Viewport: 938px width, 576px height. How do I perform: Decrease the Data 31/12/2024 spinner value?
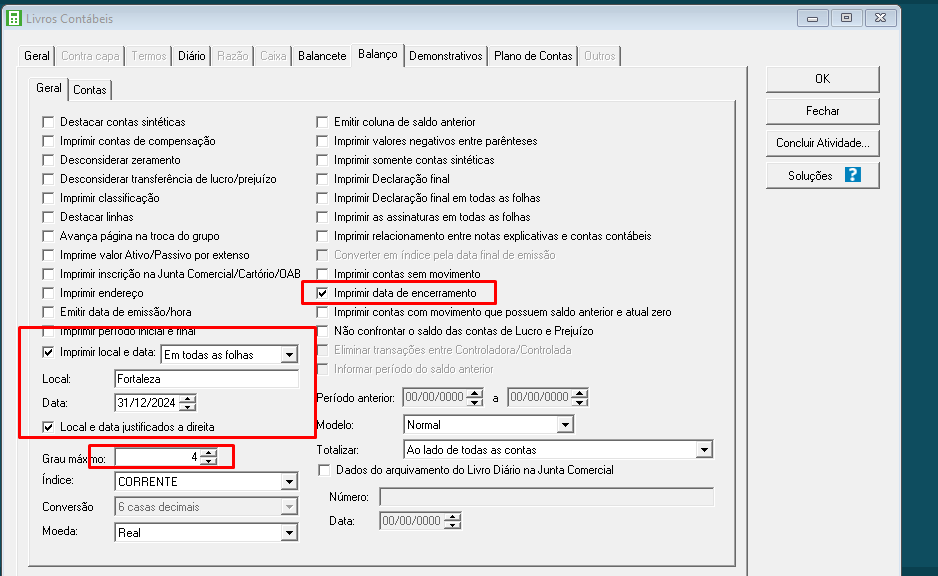(x=187, y=407)
